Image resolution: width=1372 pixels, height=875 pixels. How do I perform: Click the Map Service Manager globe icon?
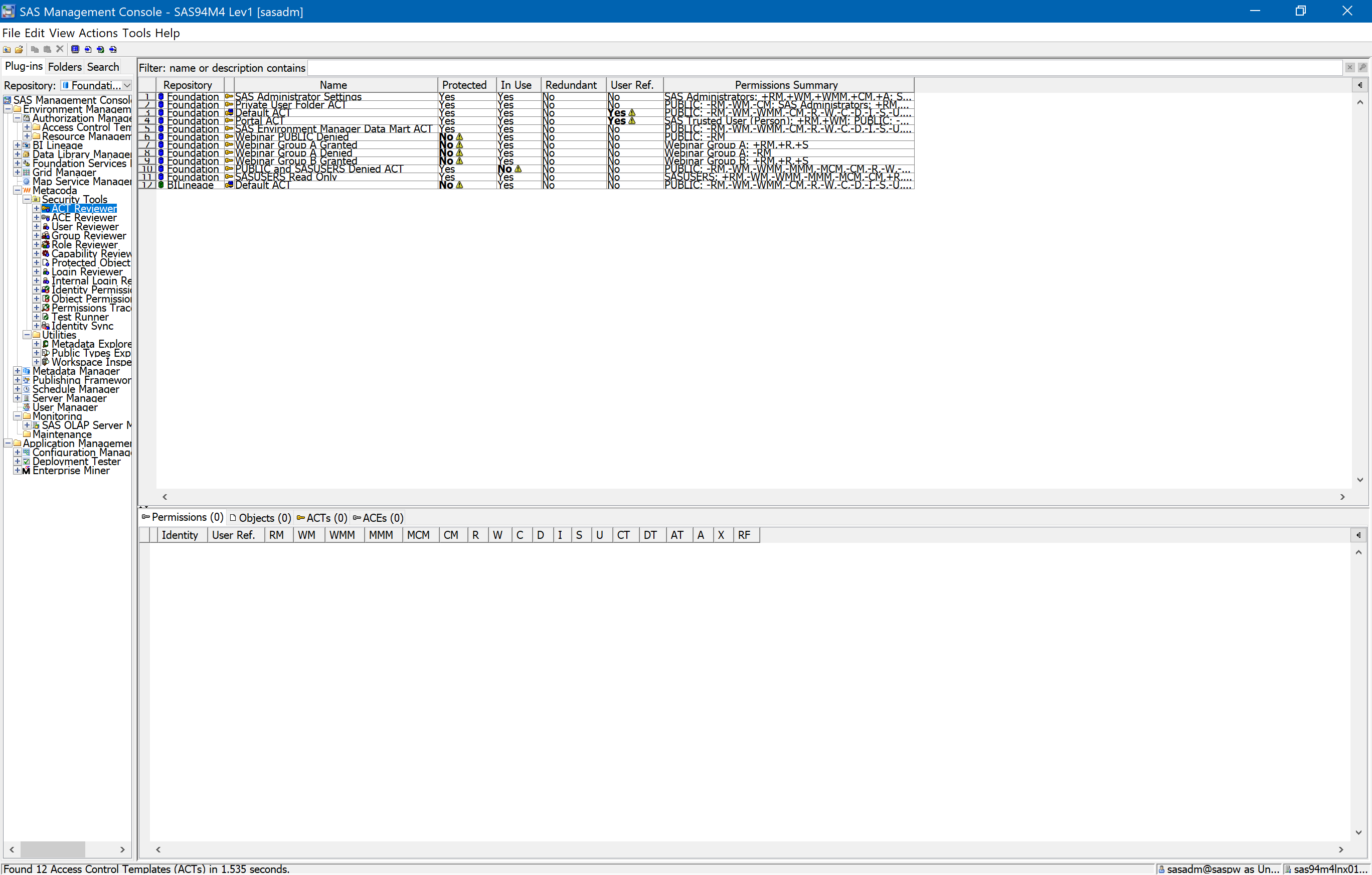click(x=26, y=182)
